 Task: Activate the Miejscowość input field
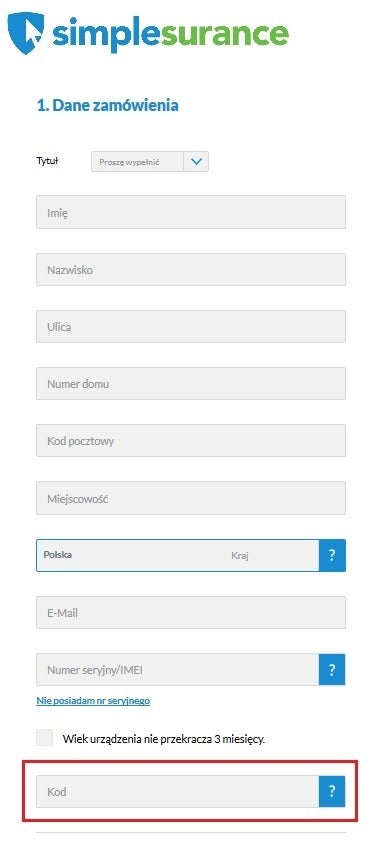pyautogui.click(x=191, y=498)
